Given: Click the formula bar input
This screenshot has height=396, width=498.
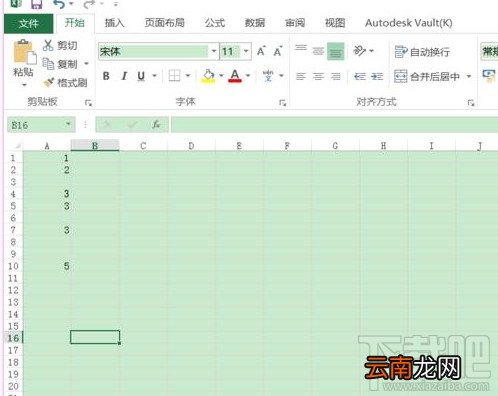Looking at the screenshot, I should click(x=334, y=124).
